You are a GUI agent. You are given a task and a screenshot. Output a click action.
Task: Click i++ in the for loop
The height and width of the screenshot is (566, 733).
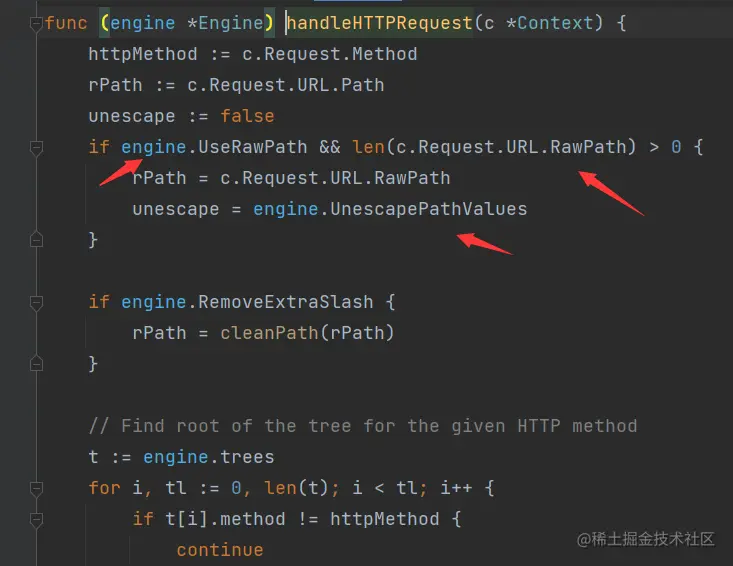click(x=456, y=488)
